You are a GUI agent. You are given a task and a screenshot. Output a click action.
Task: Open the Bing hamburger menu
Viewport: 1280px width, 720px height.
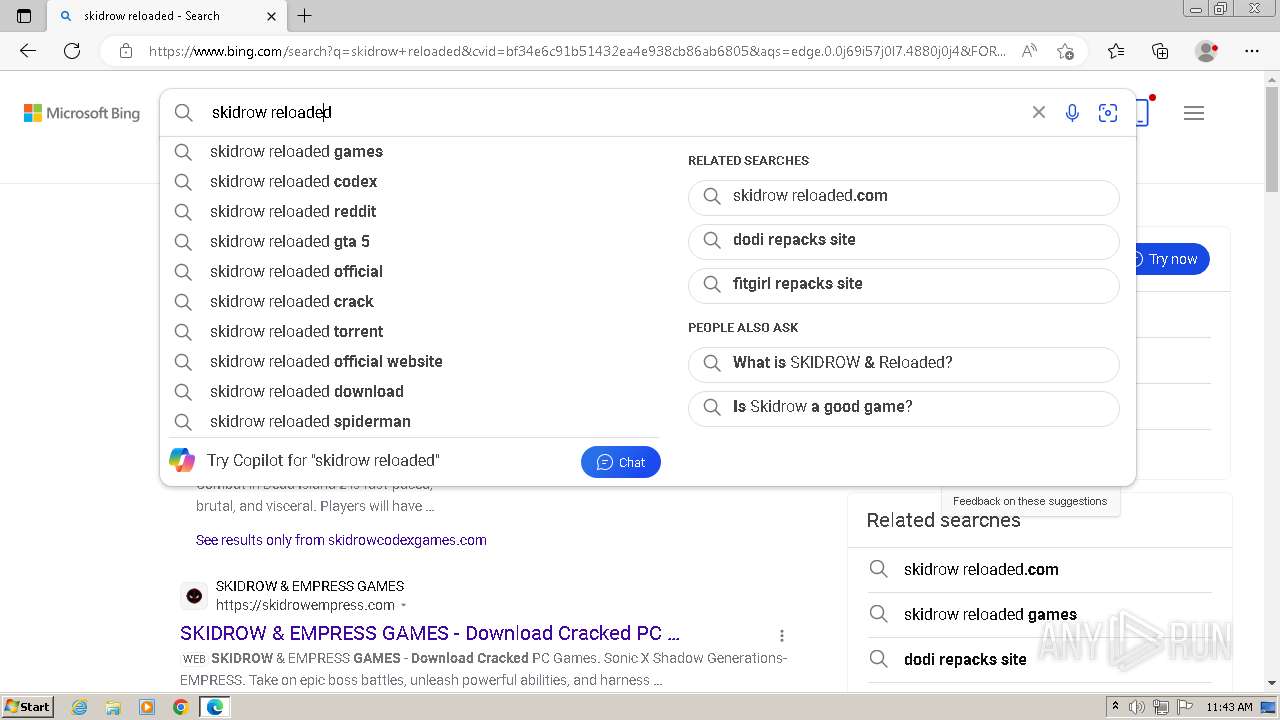point(1194,113)
